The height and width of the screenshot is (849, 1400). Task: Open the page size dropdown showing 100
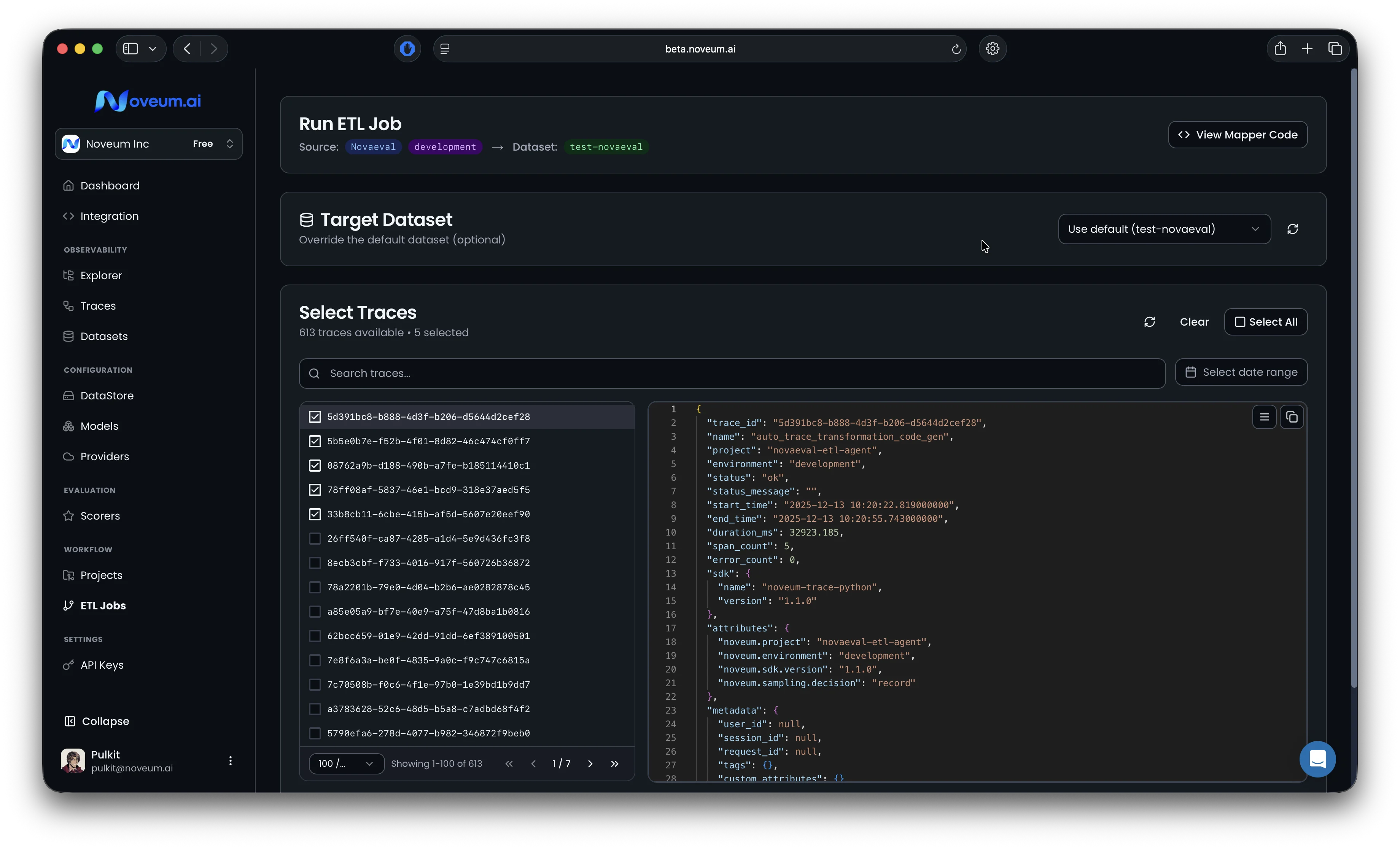tap(346, 764)
